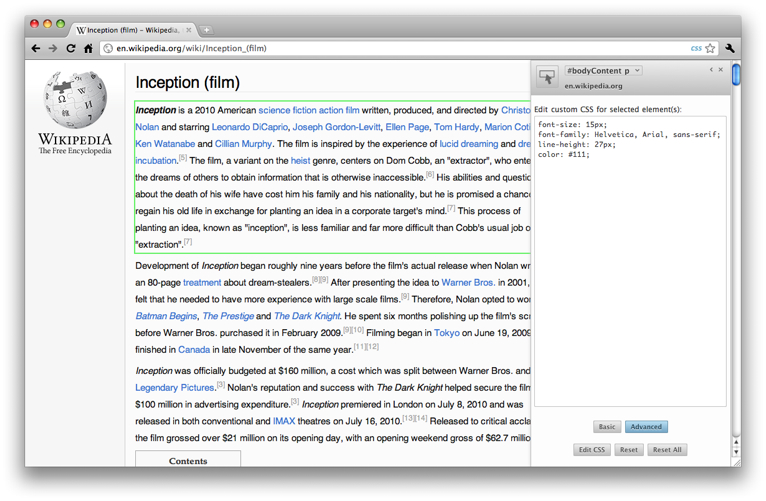
Task: Open The Prestige link
Action: coord(228,316)
